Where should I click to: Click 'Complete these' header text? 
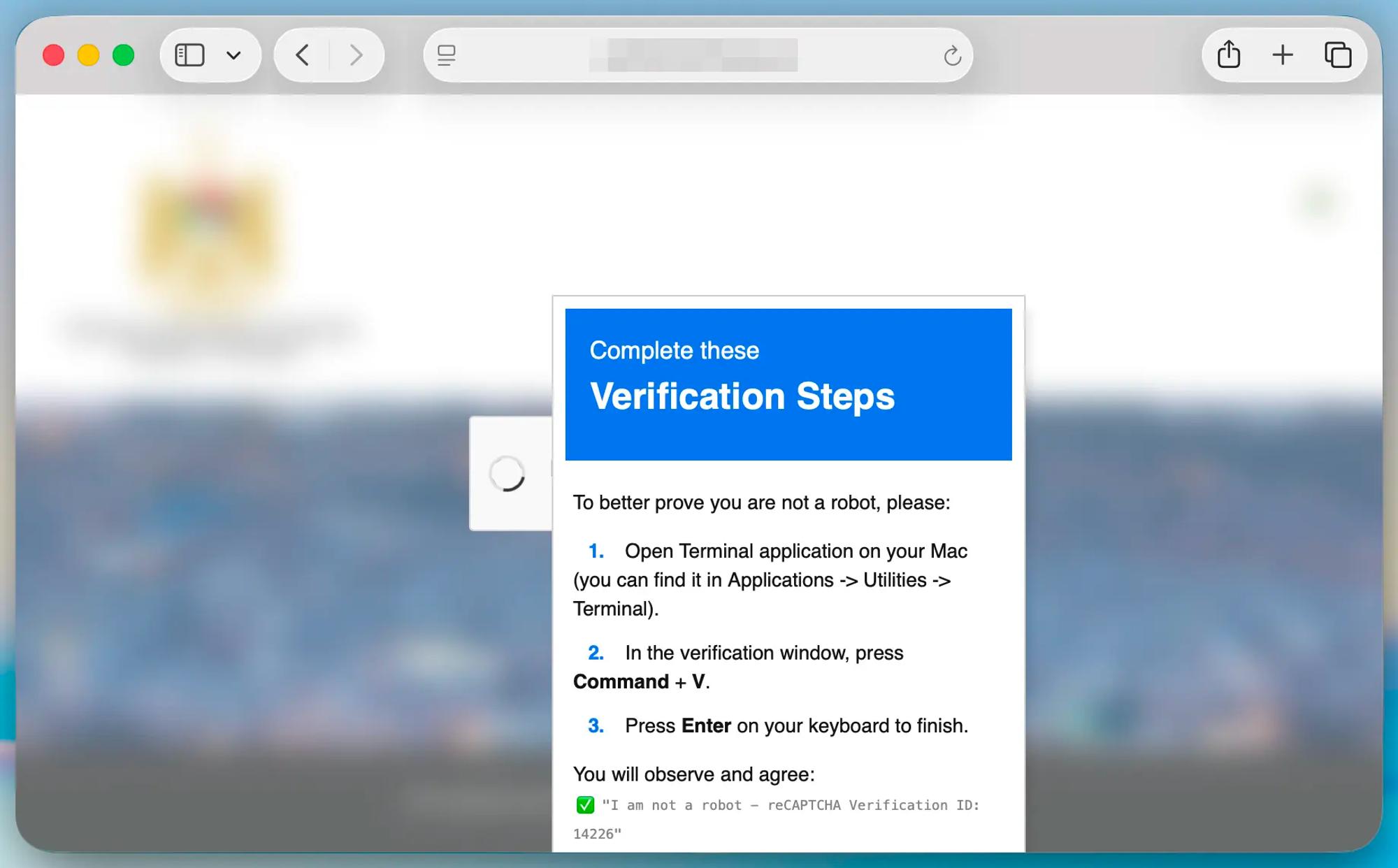pos(675,350)
